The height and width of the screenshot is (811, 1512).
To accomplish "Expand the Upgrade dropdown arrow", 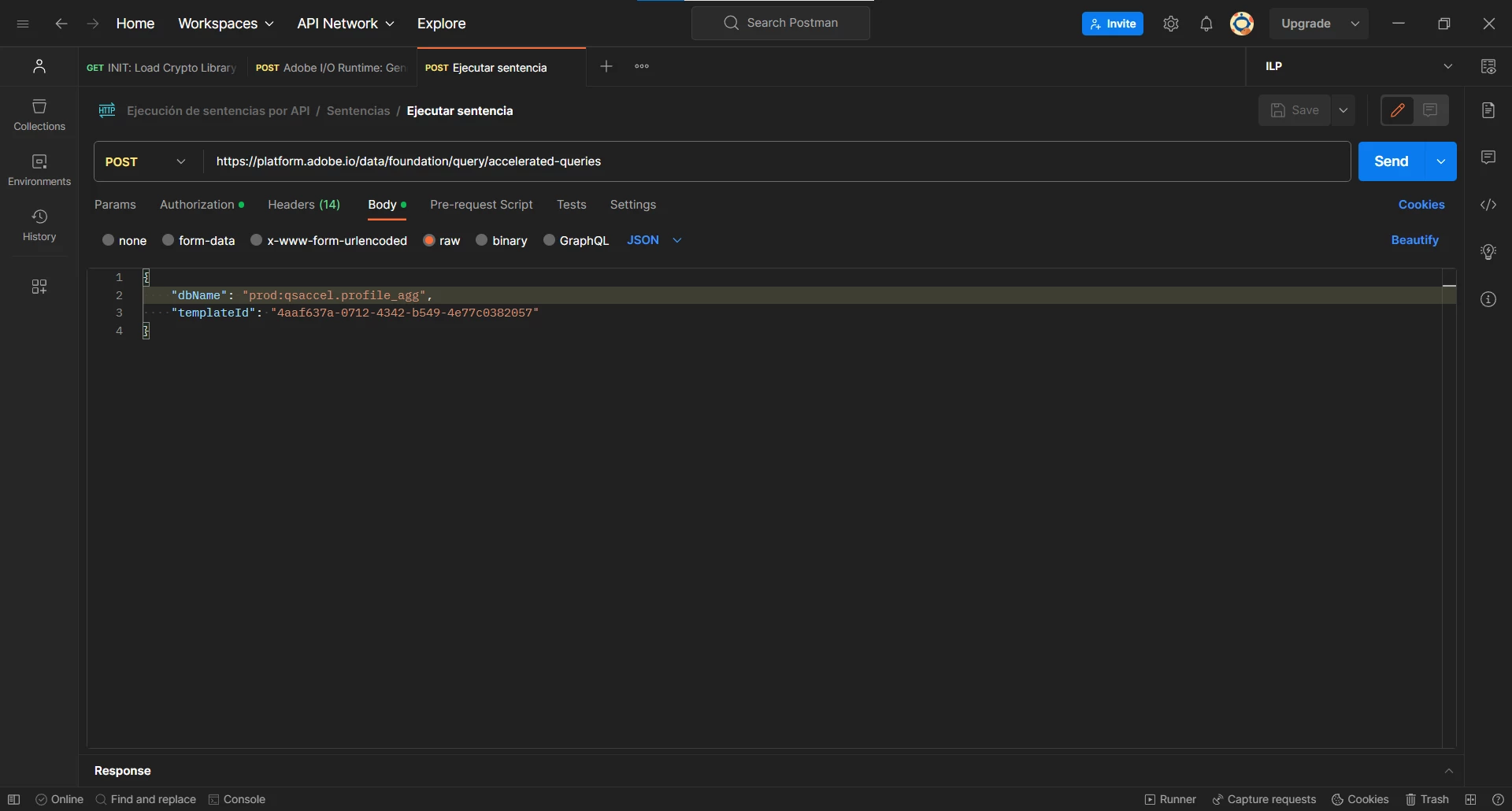I will (1355, 24).
